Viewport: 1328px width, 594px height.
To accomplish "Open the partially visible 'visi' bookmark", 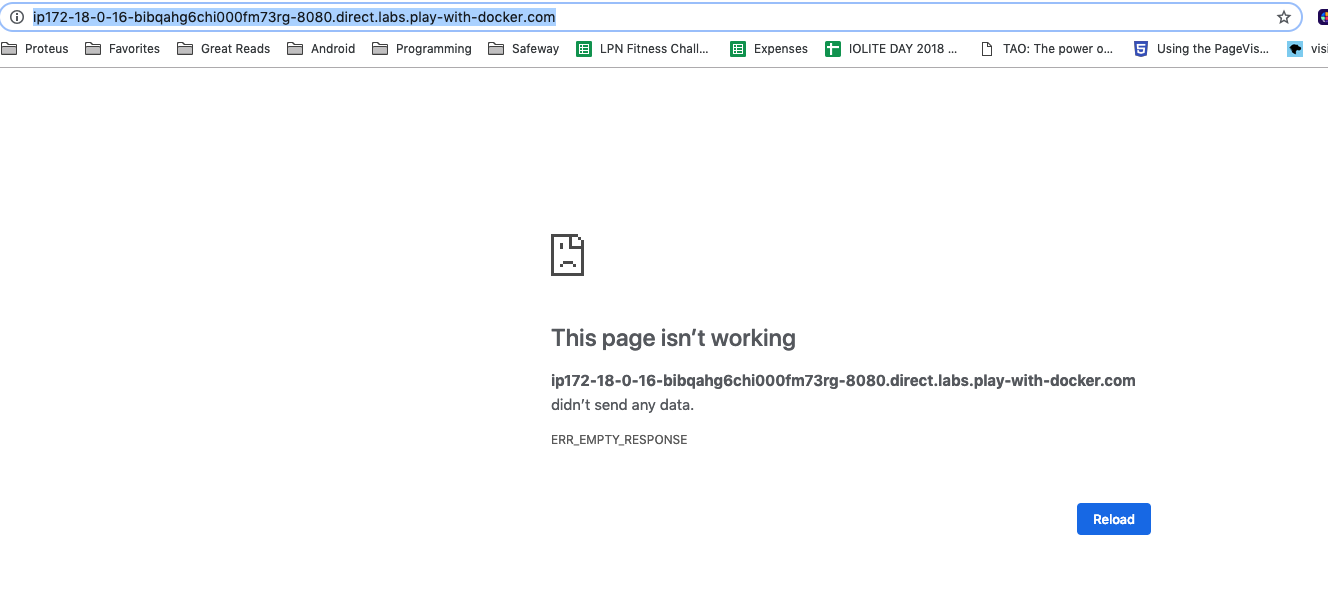I will 1306,48.
